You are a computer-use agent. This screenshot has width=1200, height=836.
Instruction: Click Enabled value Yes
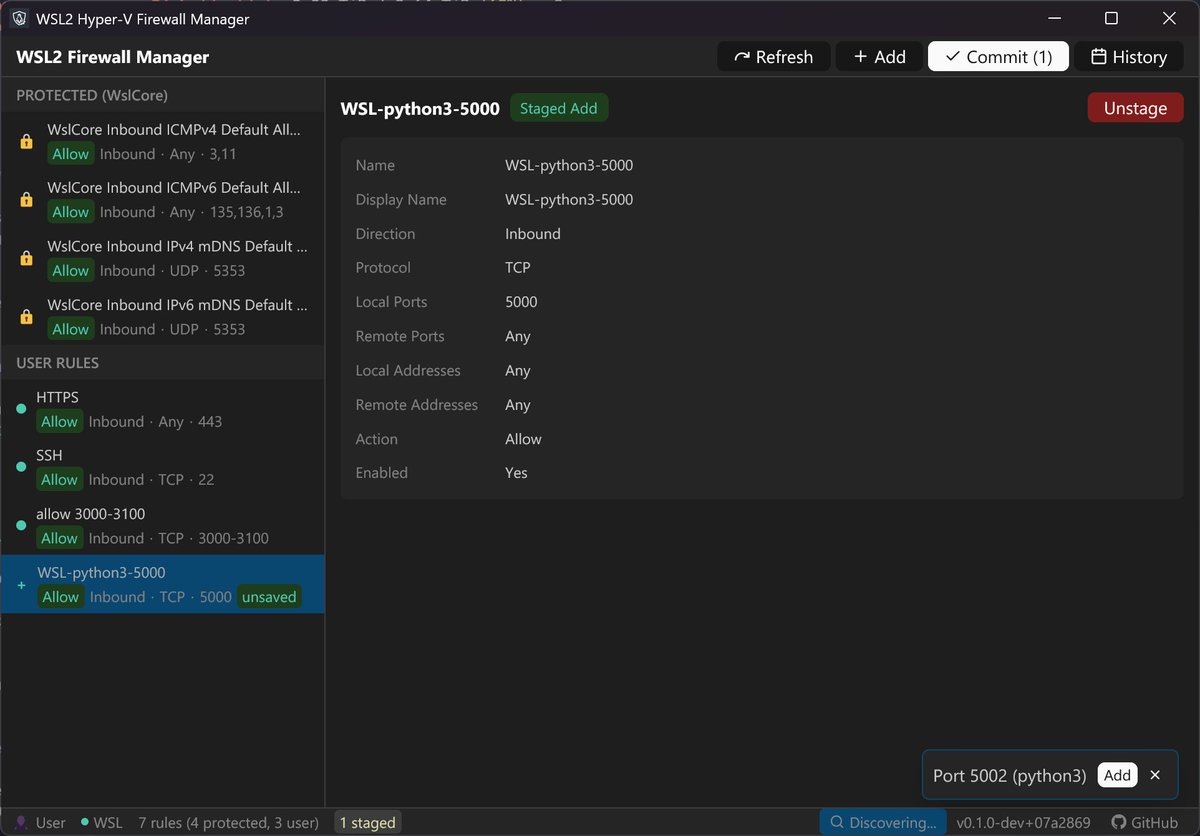[x=516, y=473]
